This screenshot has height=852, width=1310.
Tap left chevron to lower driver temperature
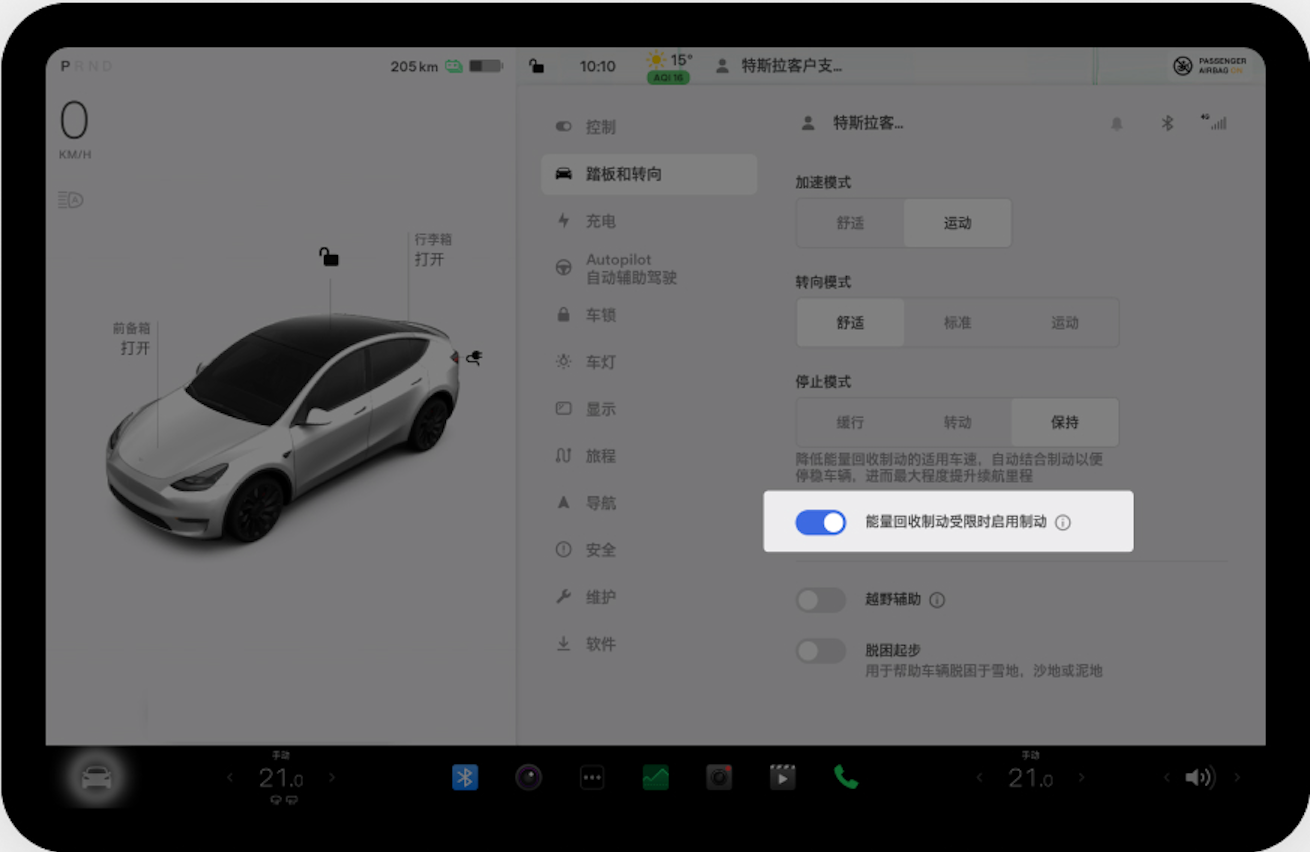tap(229, 777)
